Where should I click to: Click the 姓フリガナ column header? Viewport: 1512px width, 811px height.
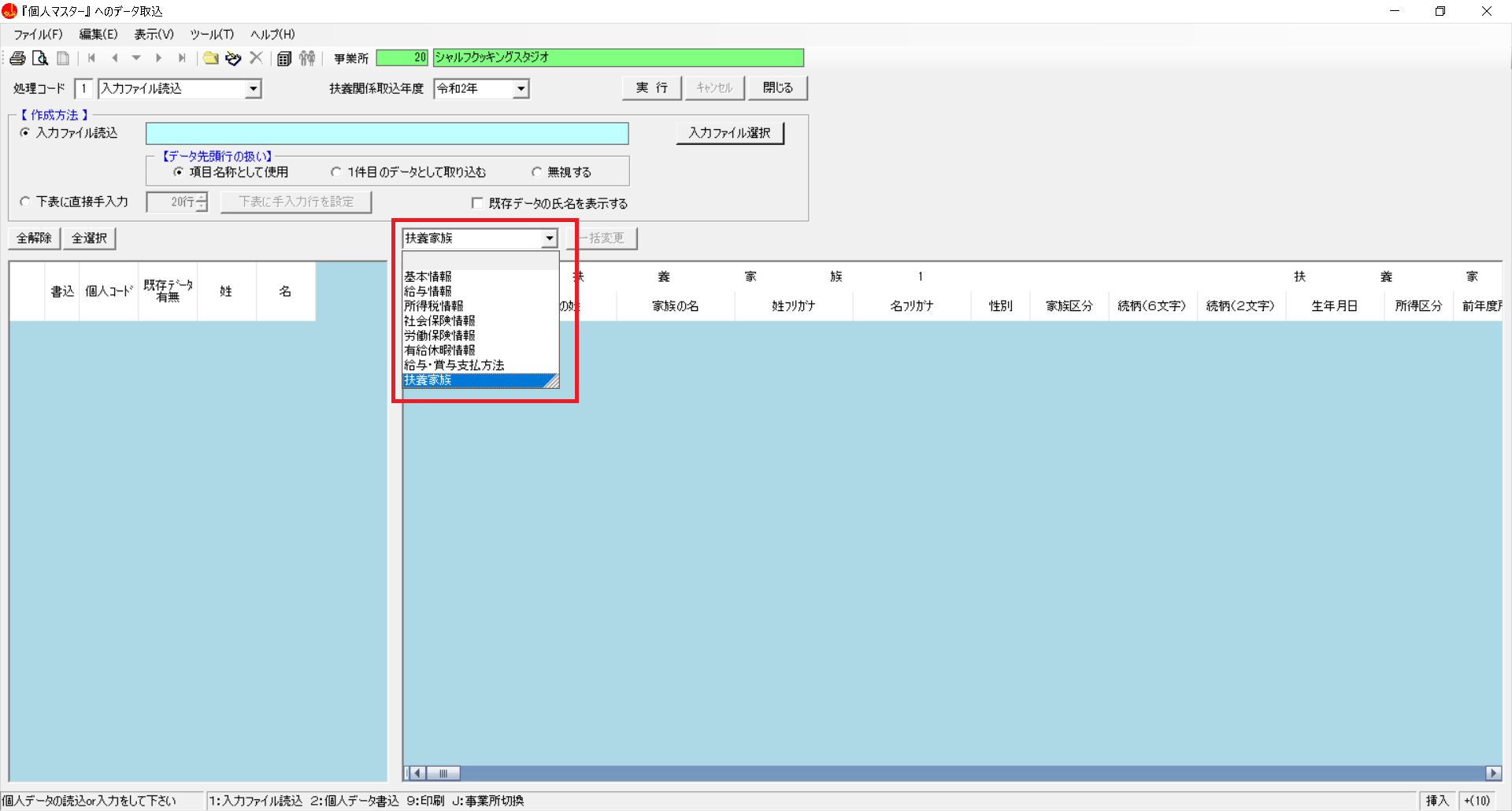(794, 306)
